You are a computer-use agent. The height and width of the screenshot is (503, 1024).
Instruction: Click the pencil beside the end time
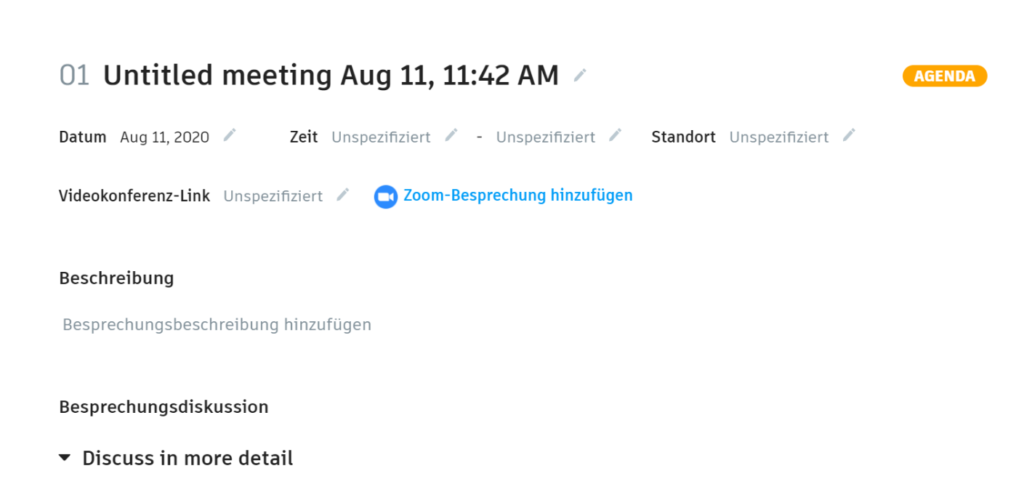pyautogui.click(x=615, y=136)
